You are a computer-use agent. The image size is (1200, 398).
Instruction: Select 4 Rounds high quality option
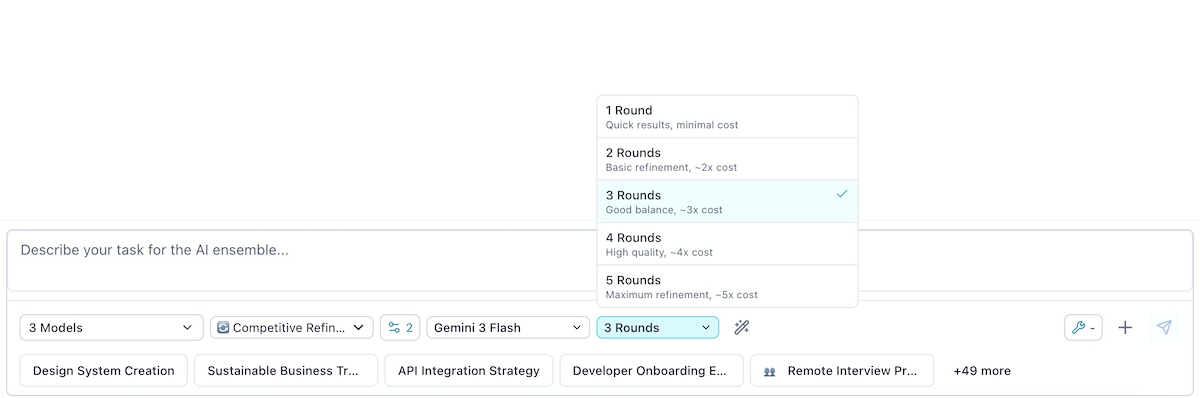tap(727, 244)
